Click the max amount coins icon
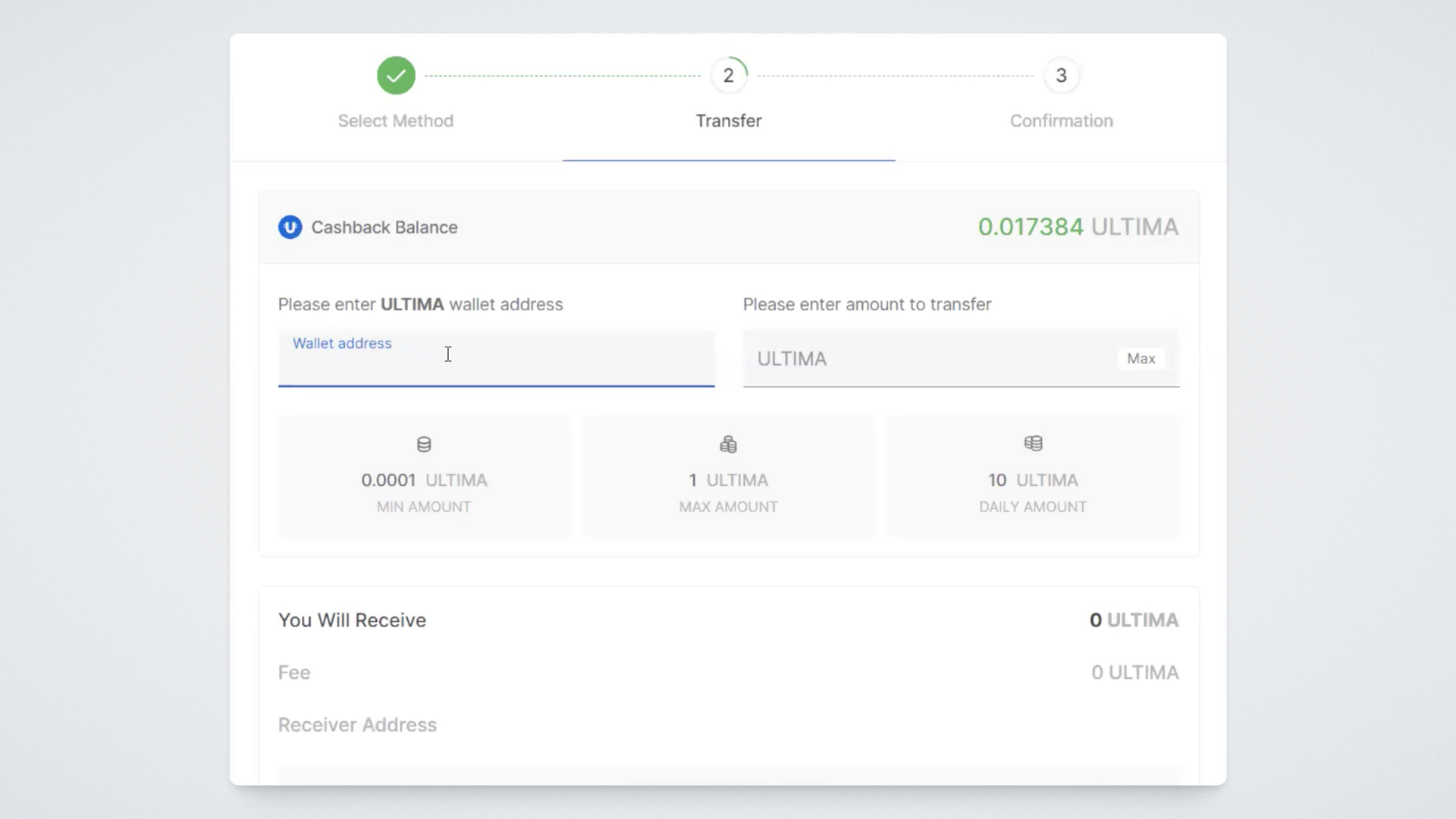 pyautogui.click(x=728, y=444)
